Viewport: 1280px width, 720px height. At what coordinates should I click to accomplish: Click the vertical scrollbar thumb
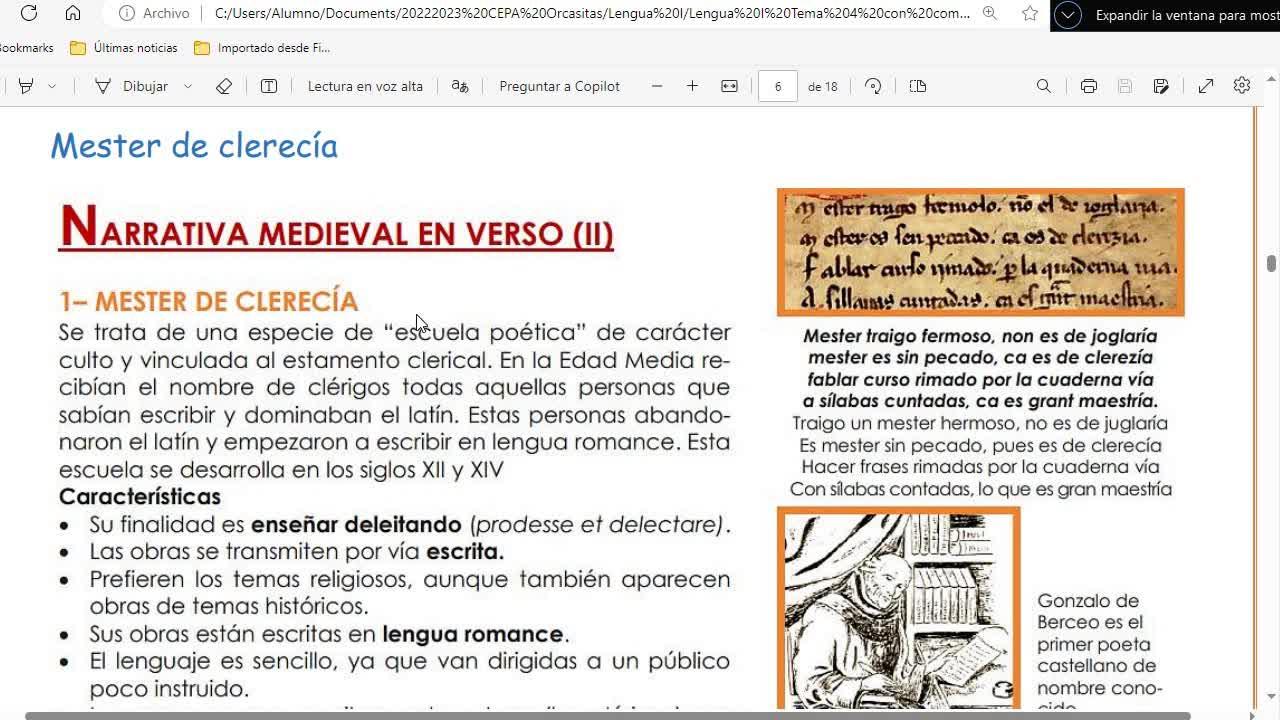[x=1271, y=263]
